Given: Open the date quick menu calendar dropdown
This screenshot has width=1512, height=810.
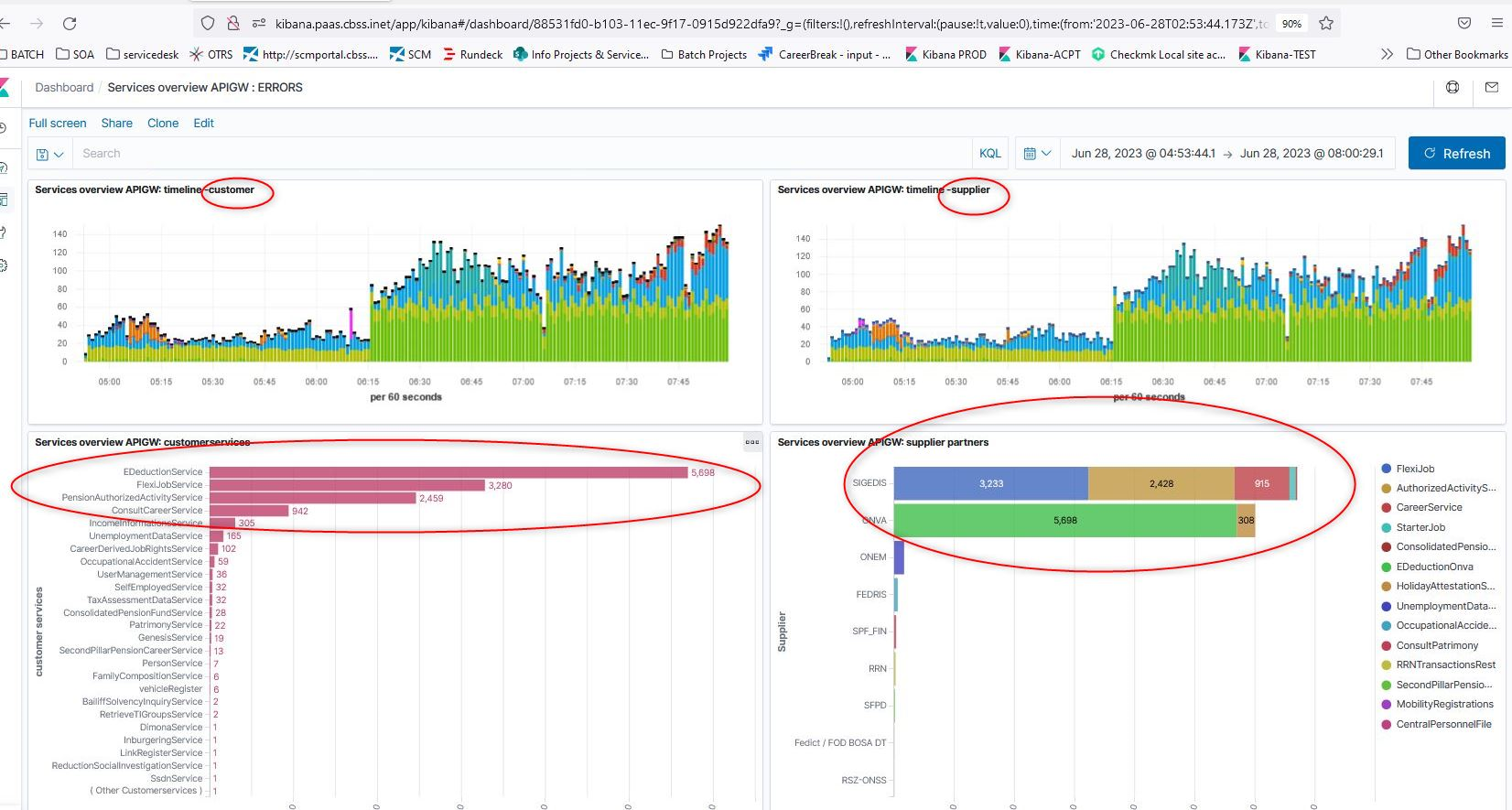Looking at the screenshot, I should pyautogui.click(x=1037, y=154).
